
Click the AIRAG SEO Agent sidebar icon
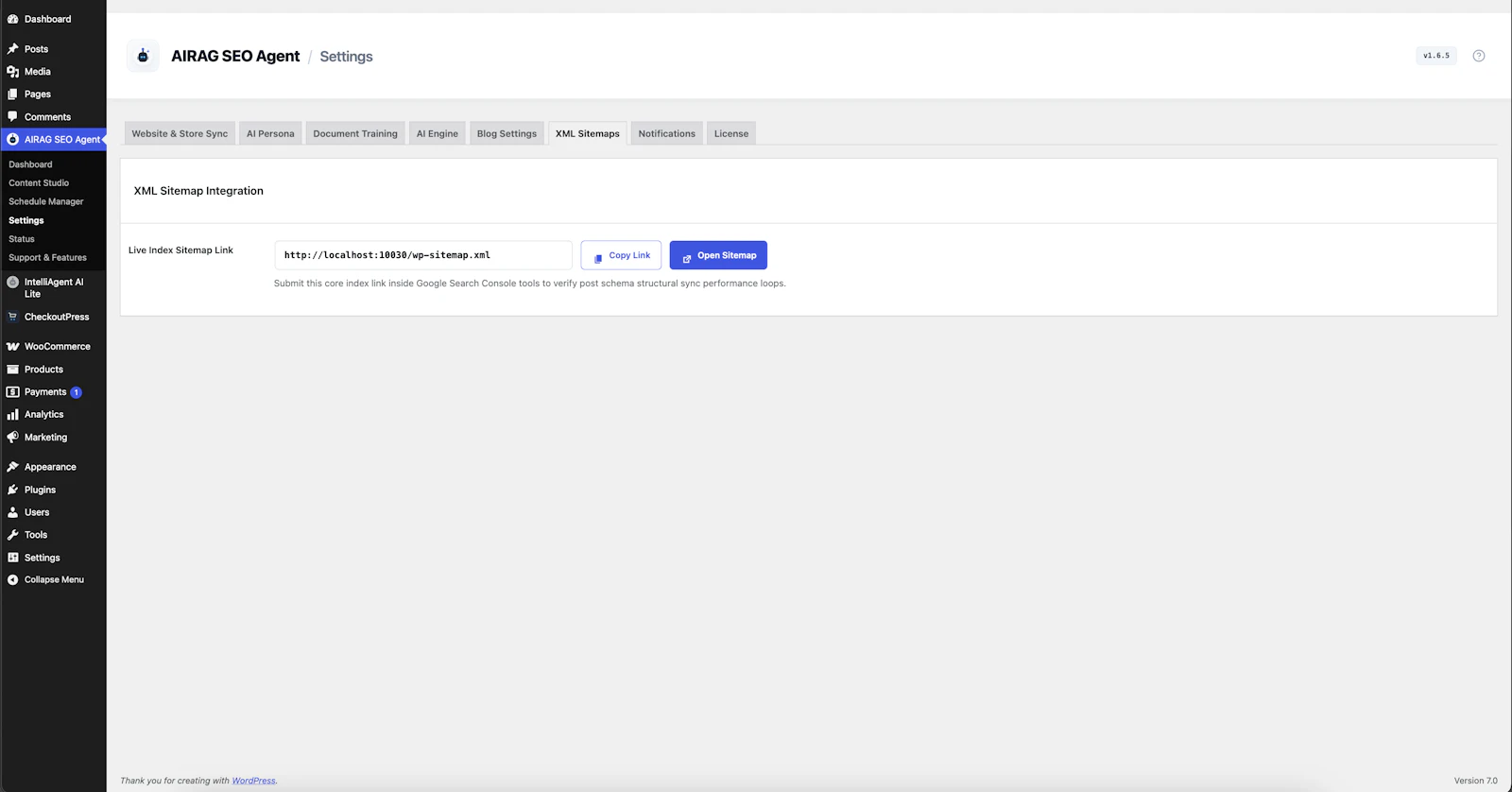click(x=13, y=139)
